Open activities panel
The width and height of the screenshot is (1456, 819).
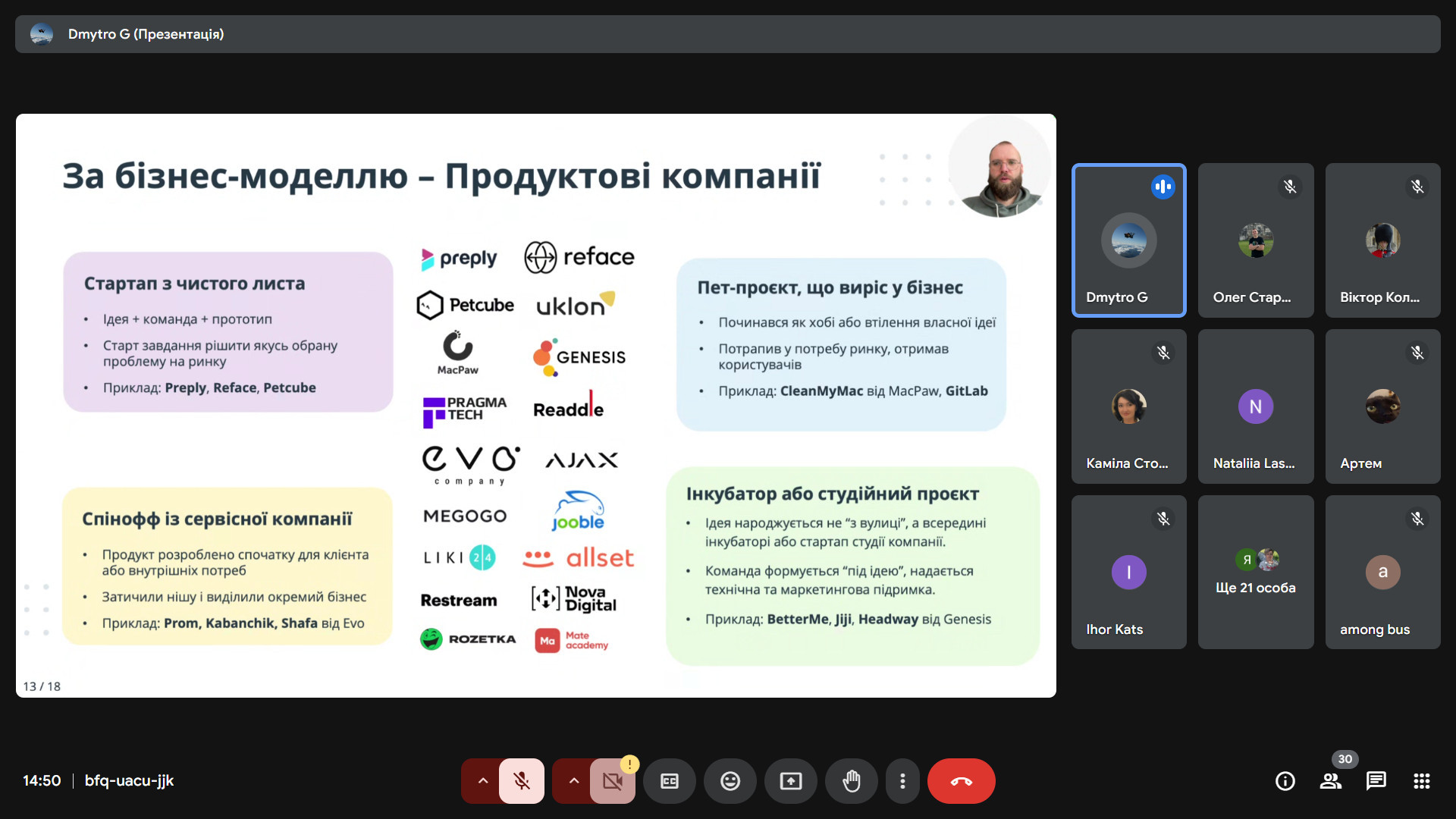click(x=1422, y=781)
